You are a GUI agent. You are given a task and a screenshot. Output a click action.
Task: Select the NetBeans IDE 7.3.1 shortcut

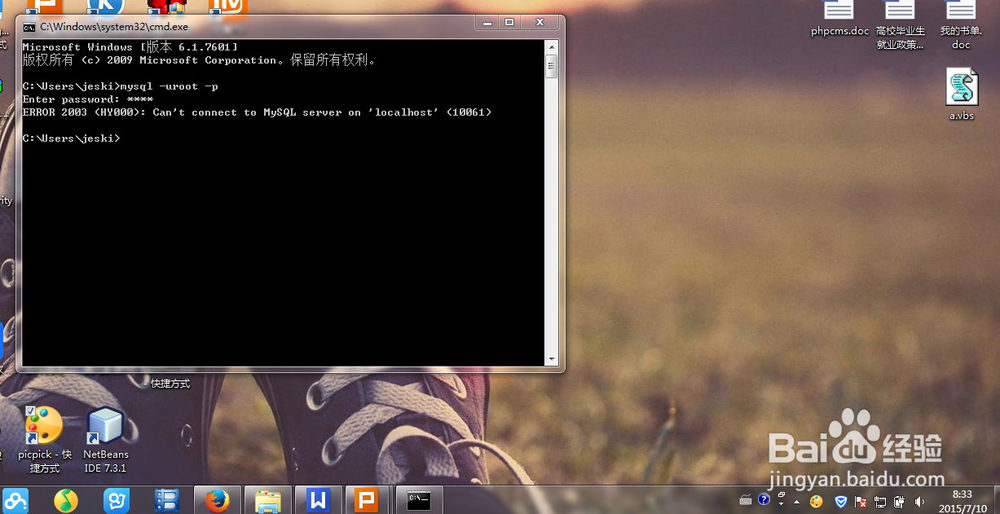click(x=105, y=440)
